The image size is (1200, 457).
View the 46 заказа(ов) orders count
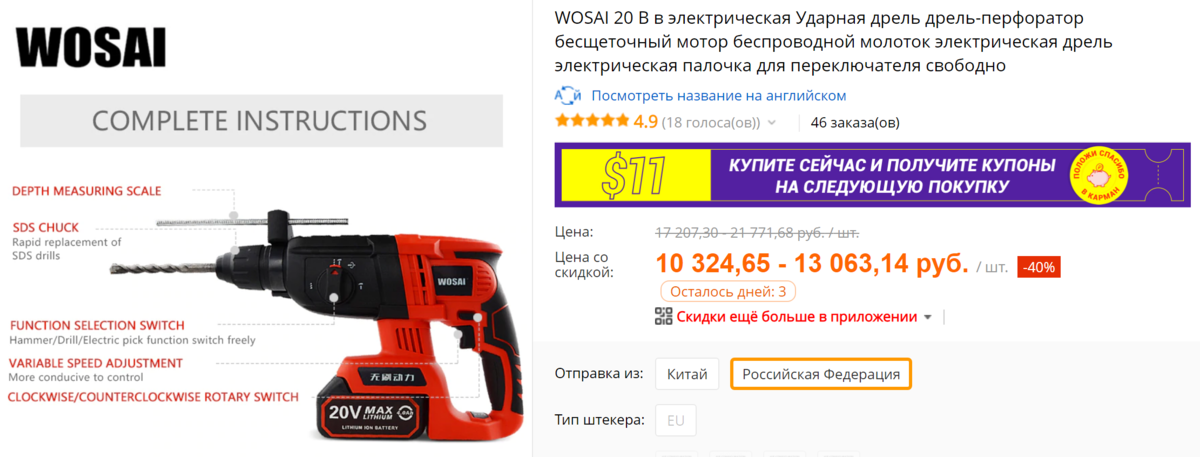855,123
